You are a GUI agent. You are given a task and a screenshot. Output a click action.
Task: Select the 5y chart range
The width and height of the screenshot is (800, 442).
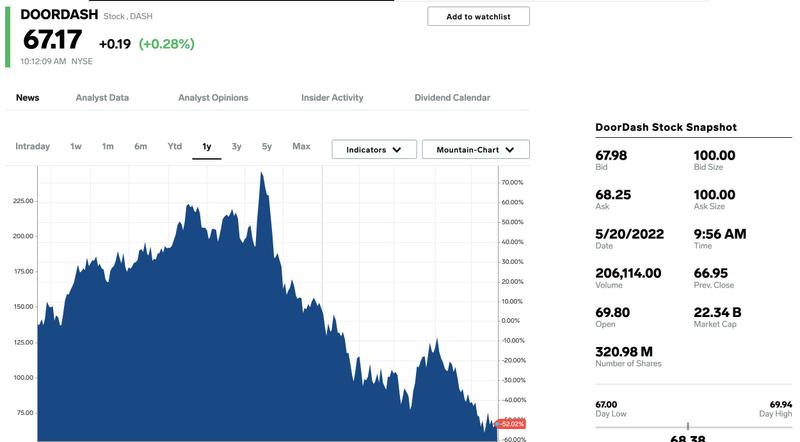click(267, 146)
